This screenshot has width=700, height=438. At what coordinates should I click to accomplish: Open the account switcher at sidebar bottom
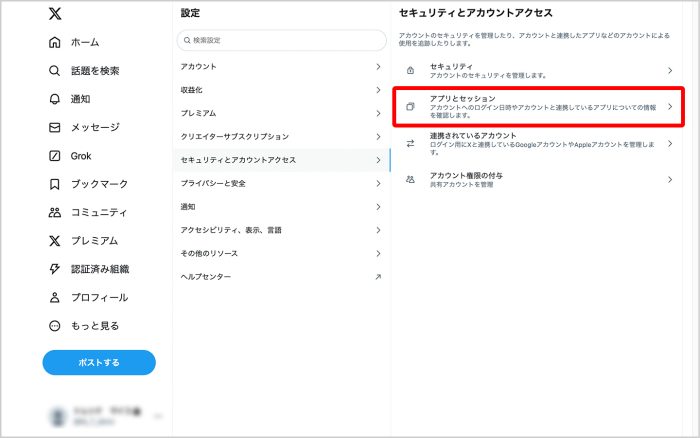click(x=100, y=414)
